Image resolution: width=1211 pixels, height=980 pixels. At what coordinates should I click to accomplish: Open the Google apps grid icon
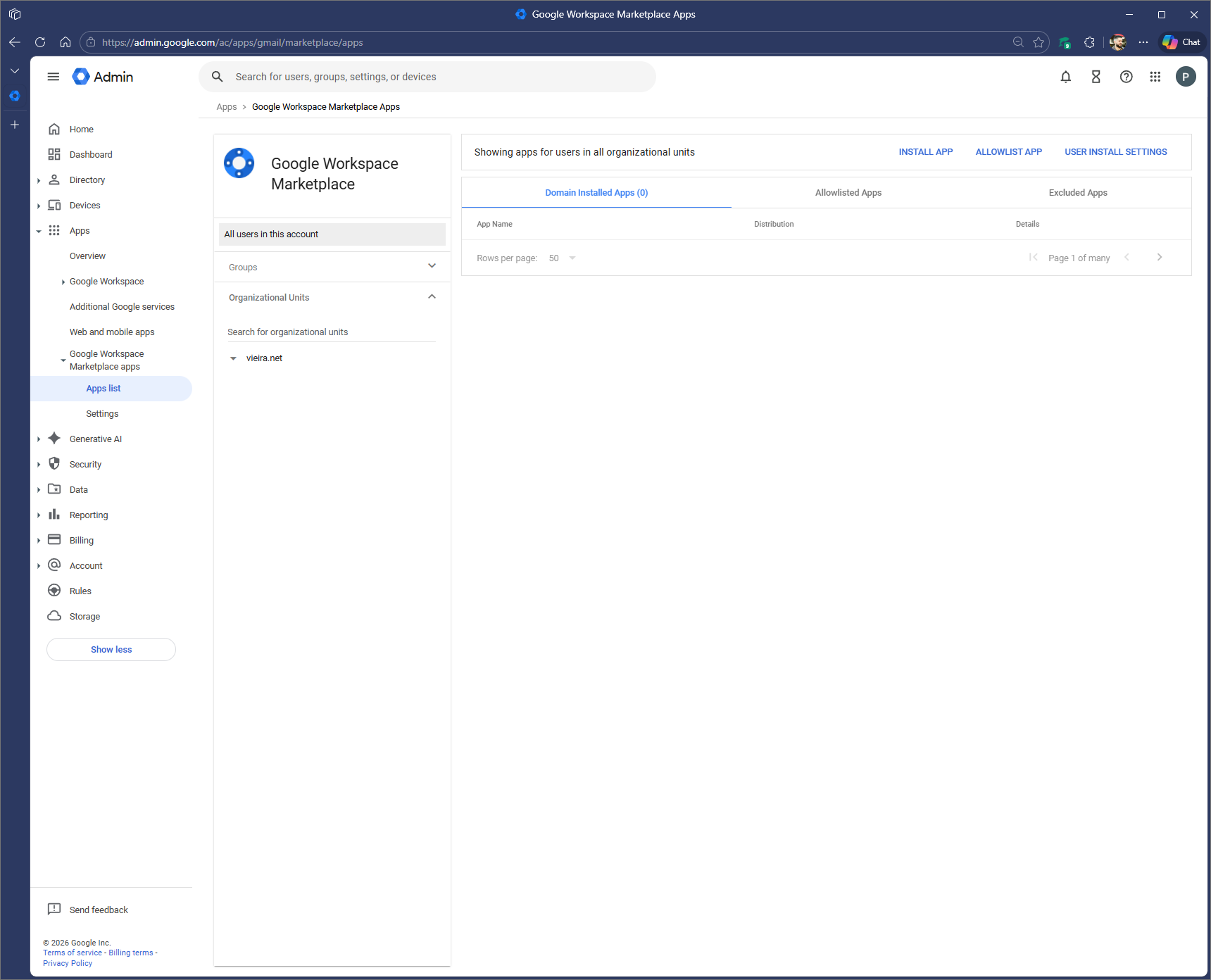[1155, 77]
